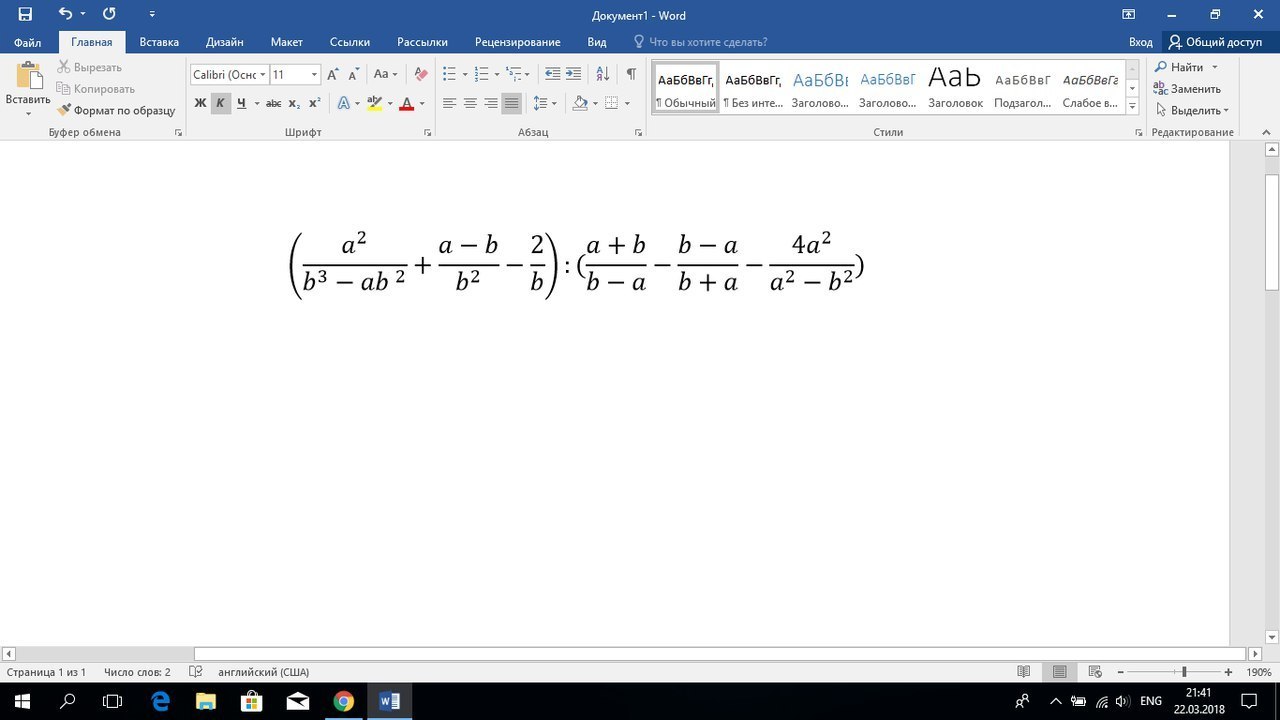Screen dimensions: 1280x720
Task: Save the document using the floppy disk icon
Action: 25,14
